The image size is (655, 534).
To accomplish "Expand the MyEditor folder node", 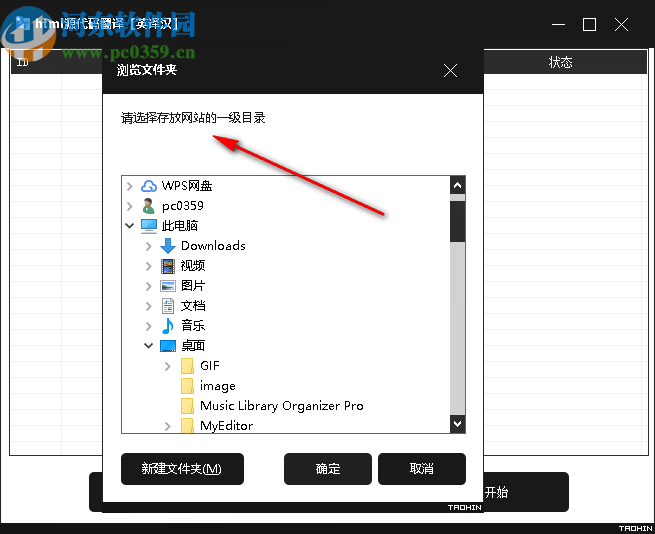I will [168, 426].
